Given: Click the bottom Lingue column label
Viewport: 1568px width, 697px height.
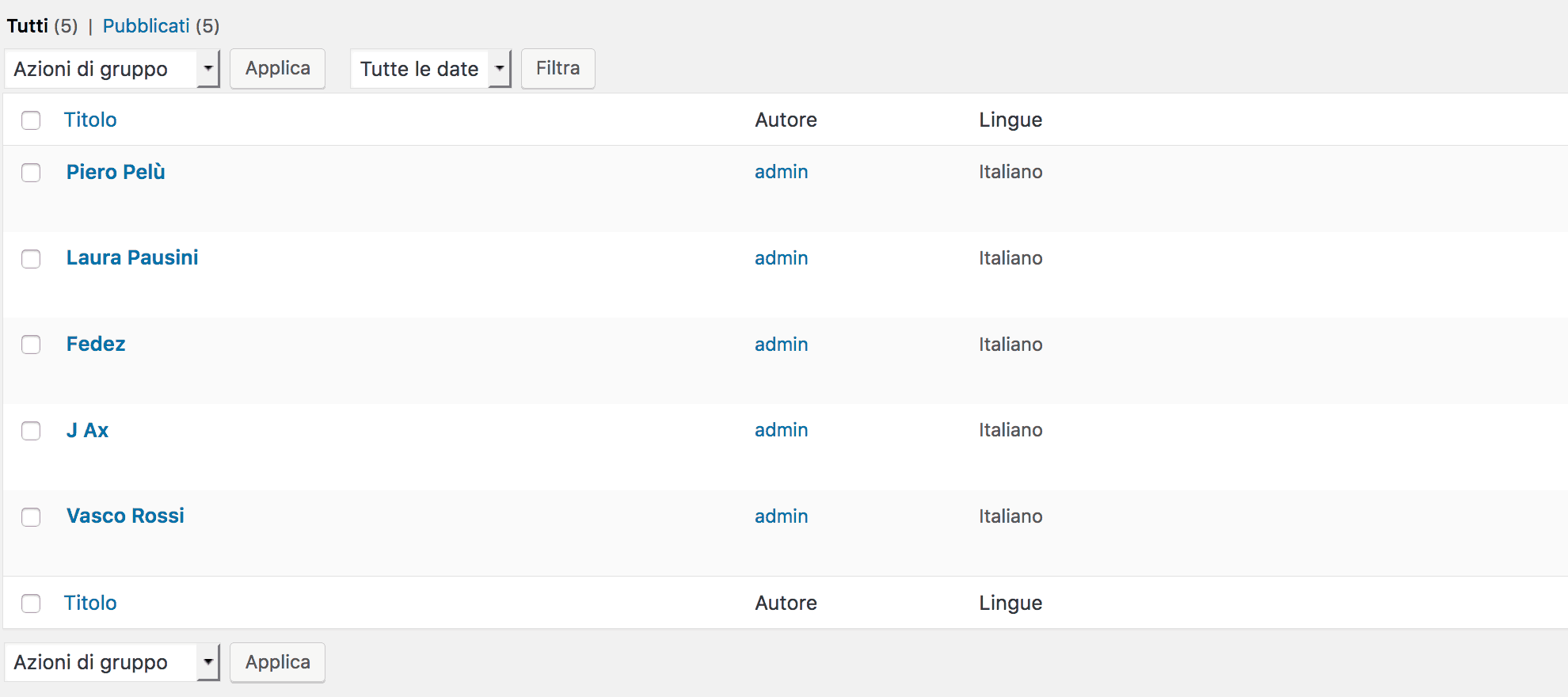Looking at the screenshot, I should click(x=1010, y=603).
